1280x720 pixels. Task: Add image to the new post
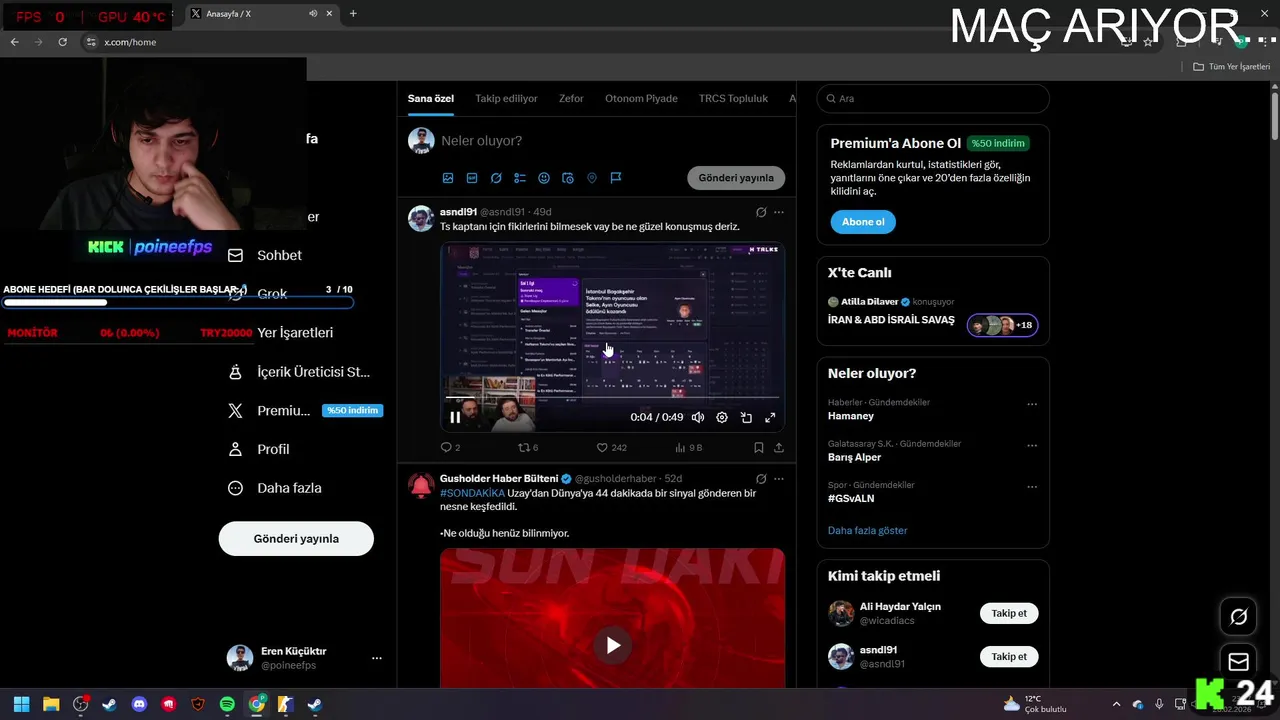(x=448, y=178)
